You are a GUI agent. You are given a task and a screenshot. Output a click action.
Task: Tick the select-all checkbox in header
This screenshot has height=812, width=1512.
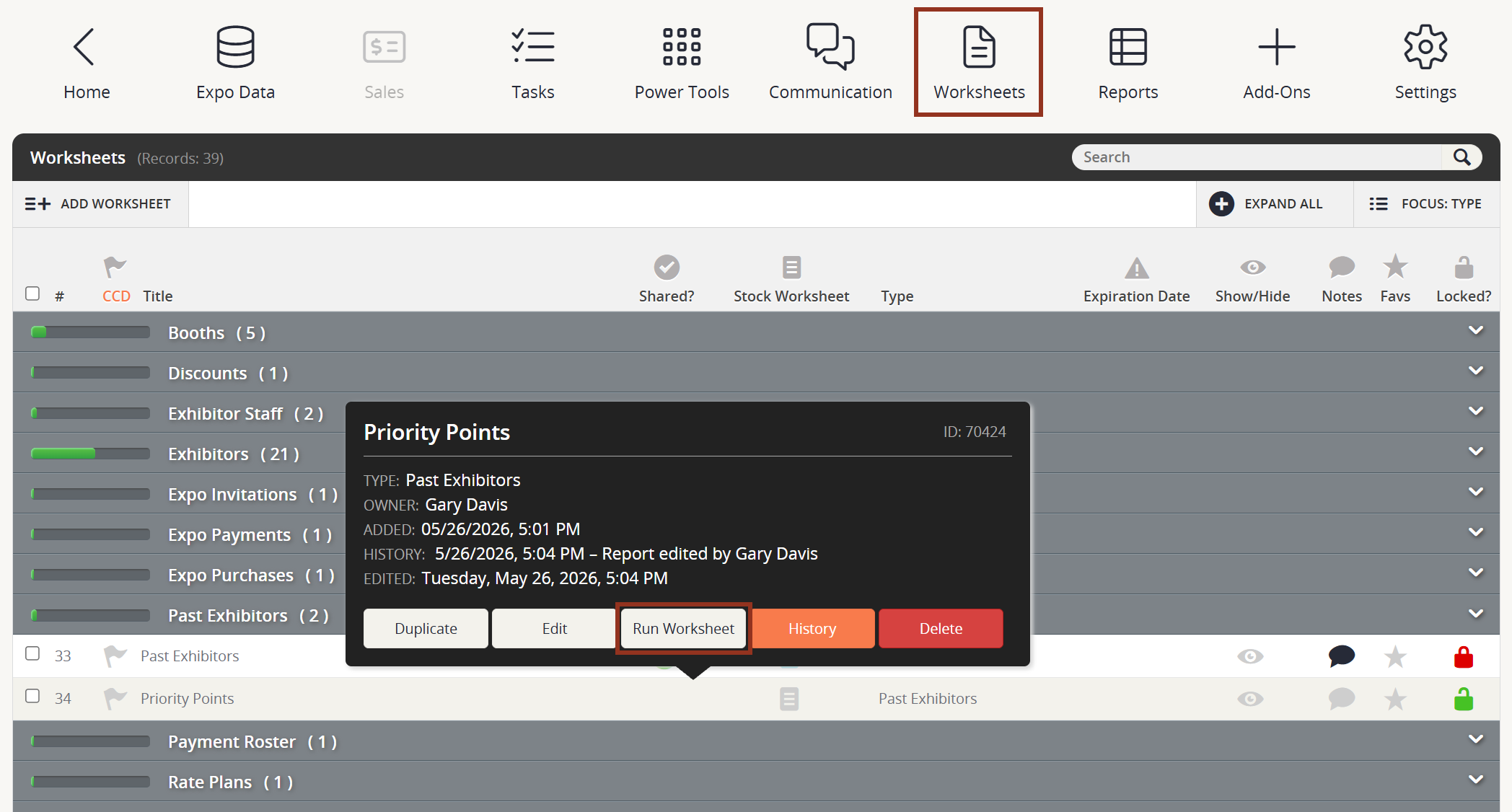click(x=32, y=294)
